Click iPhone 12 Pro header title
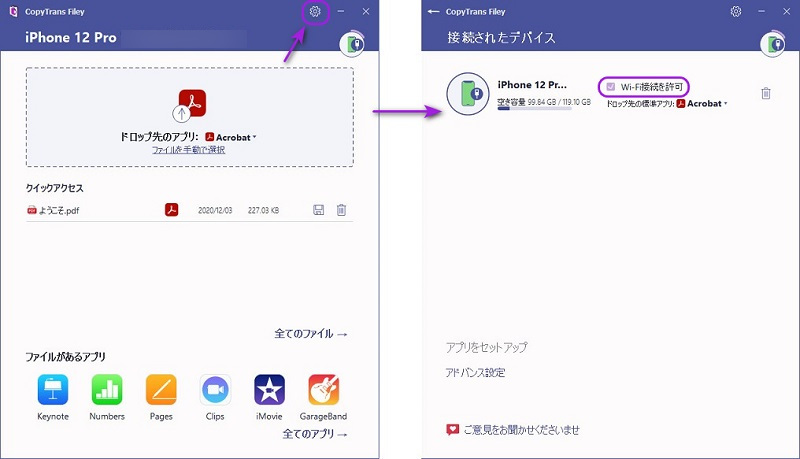The width and height of the screenshot is (800, 459). tap(71, 37)
